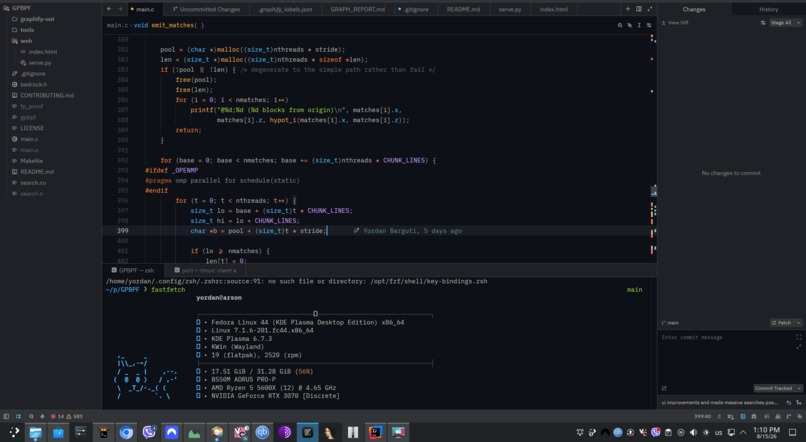Screen dimensions: 806x442
Task: Click the Fetch button
Action: (x=782, y=323)
